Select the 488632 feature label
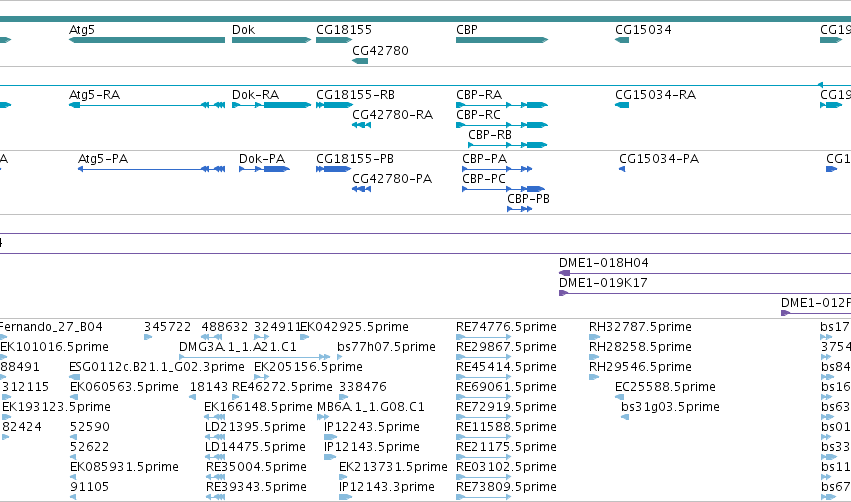 (x=225, y=327)
